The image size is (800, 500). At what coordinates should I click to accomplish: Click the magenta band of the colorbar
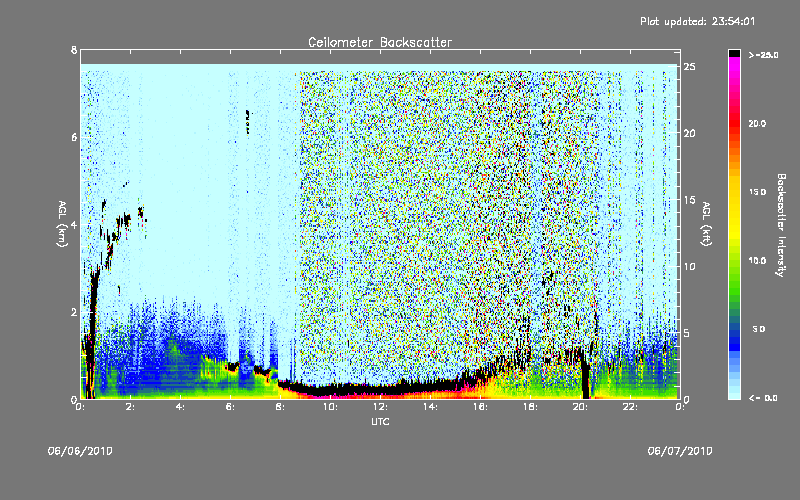tap(734, 66)
